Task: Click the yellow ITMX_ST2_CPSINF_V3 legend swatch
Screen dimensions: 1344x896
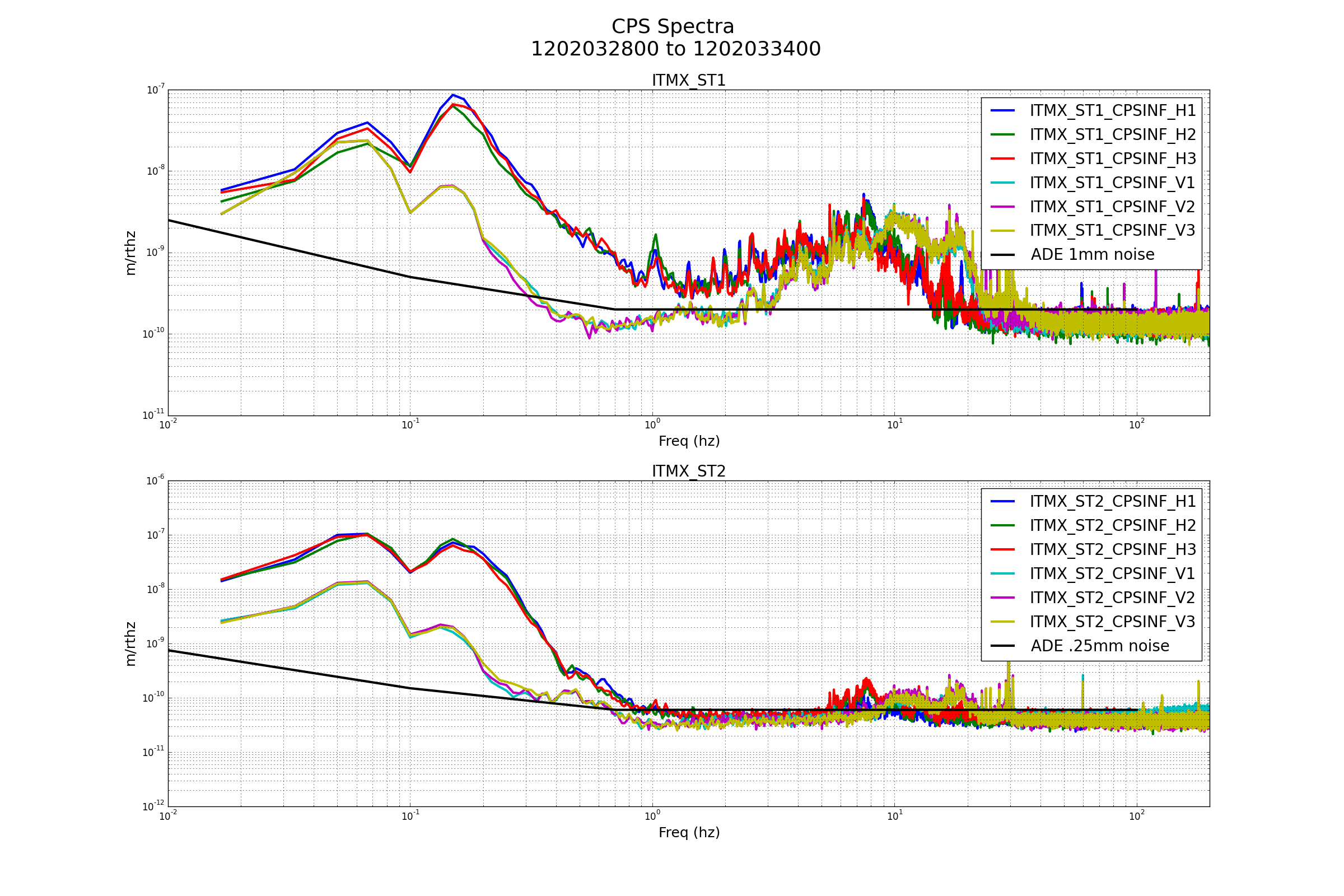Action: point(1002,622)
